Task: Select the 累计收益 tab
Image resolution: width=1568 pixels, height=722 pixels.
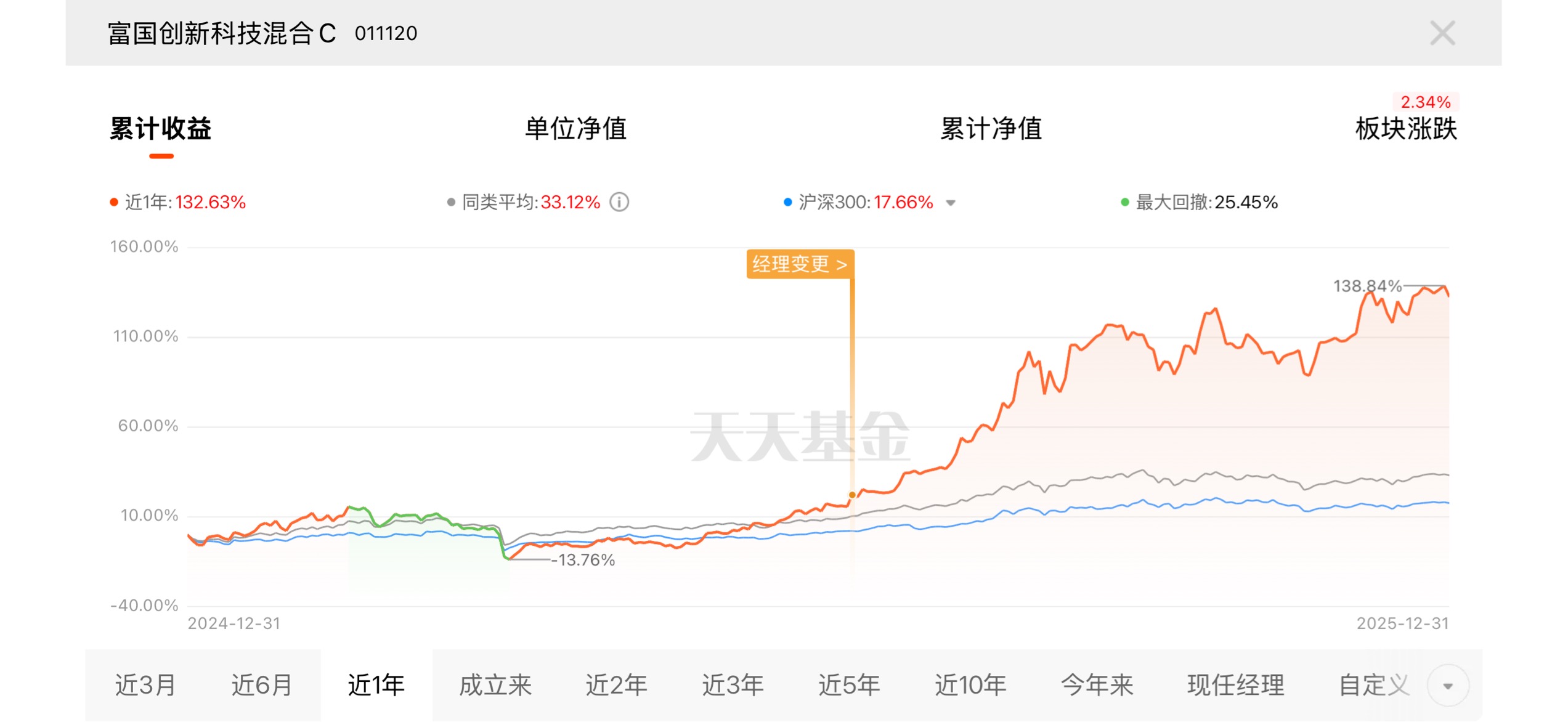Action: tap(161, 129)
